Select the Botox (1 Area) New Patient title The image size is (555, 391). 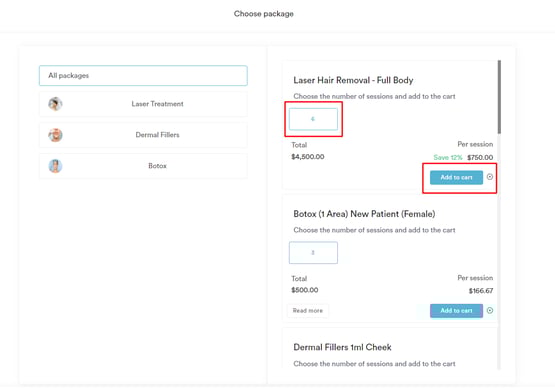tap(364, 214)
